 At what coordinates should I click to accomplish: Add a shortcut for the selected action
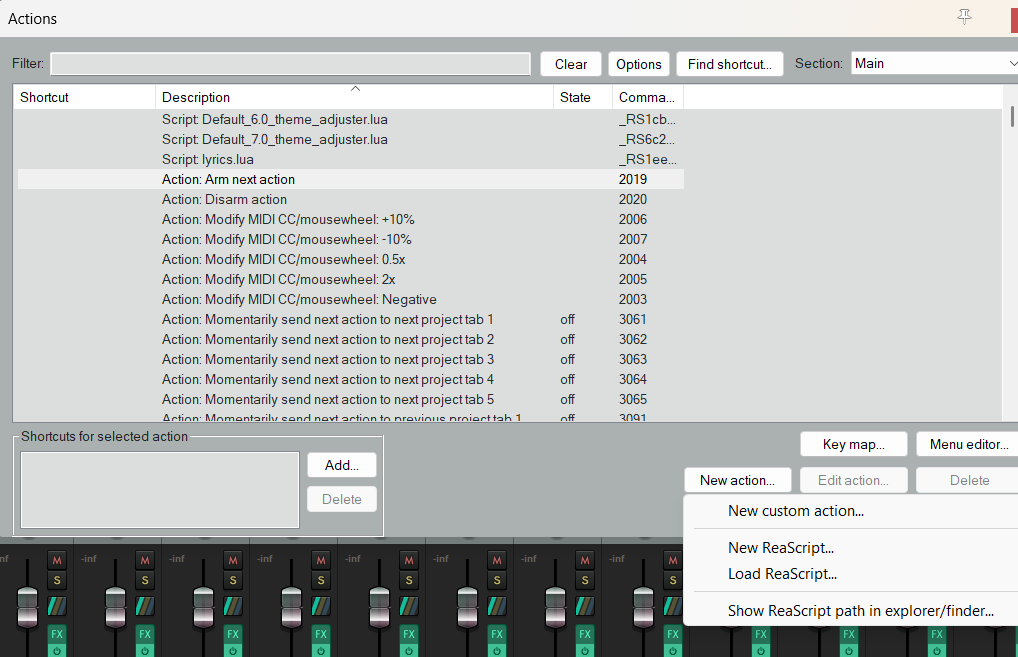point(341,465)
